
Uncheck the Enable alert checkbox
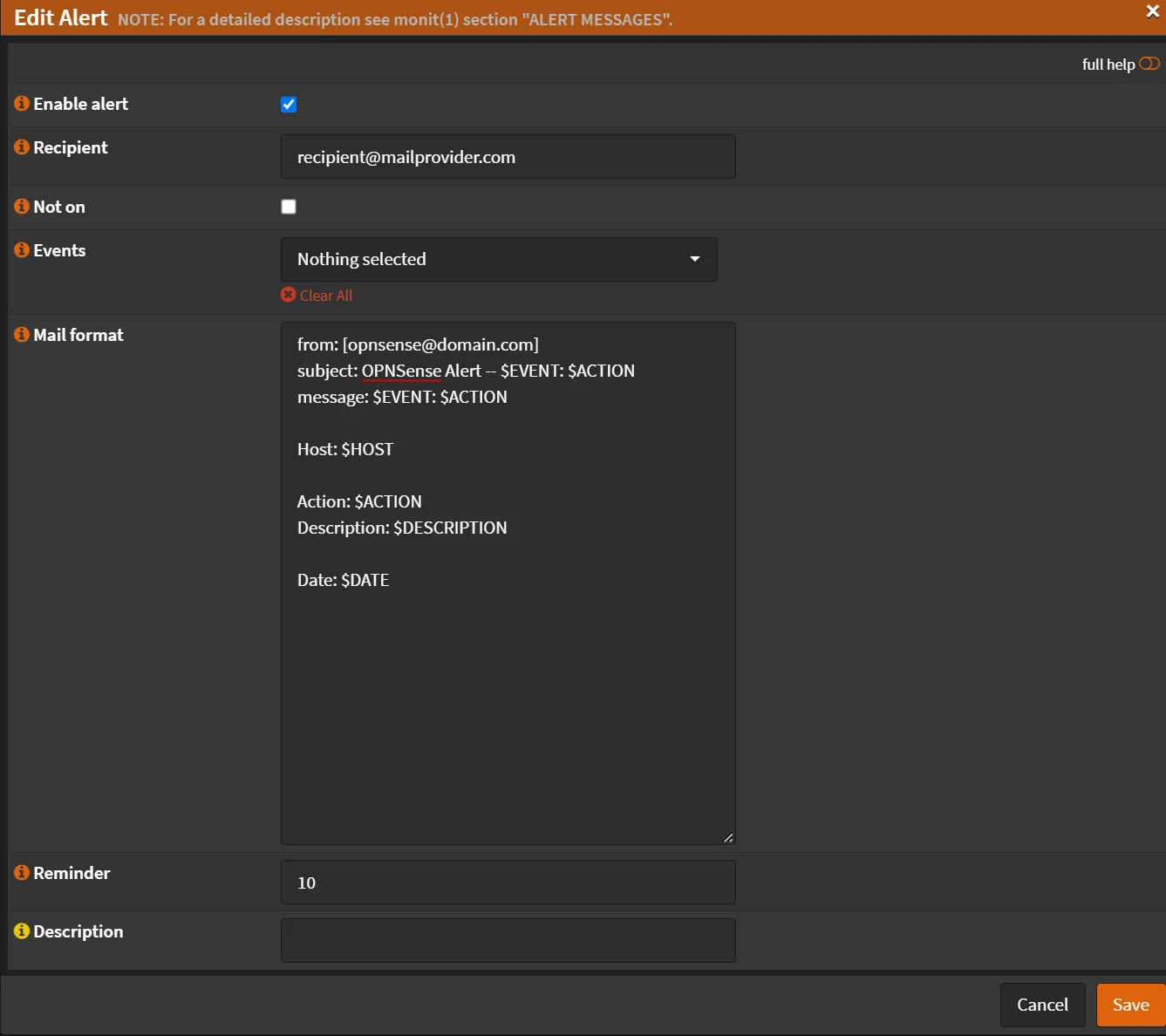[289, 105]
